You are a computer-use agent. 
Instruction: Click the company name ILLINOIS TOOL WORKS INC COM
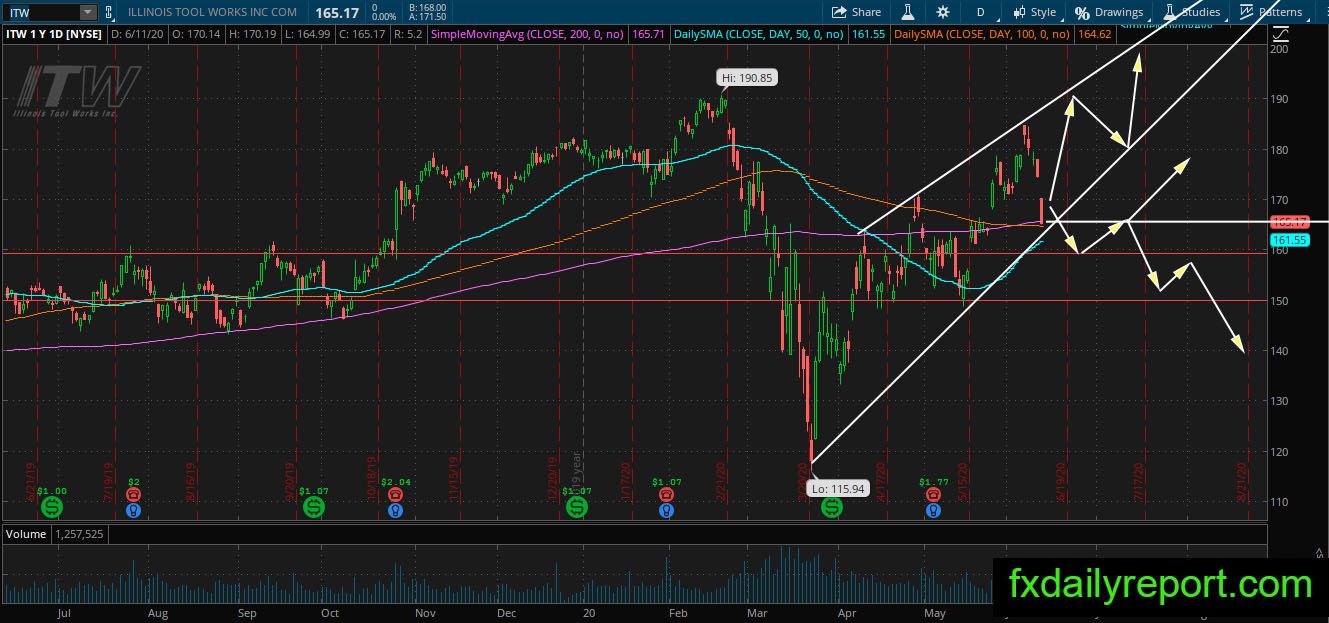coord(213,12)
